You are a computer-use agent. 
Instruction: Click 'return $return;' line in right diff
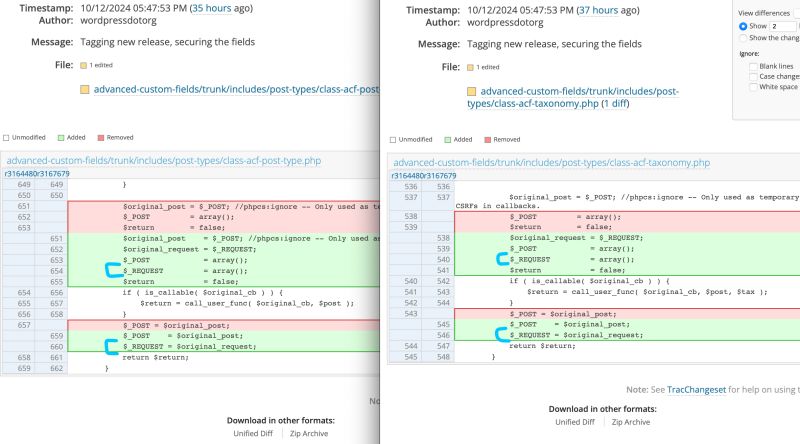click(542, 346)
